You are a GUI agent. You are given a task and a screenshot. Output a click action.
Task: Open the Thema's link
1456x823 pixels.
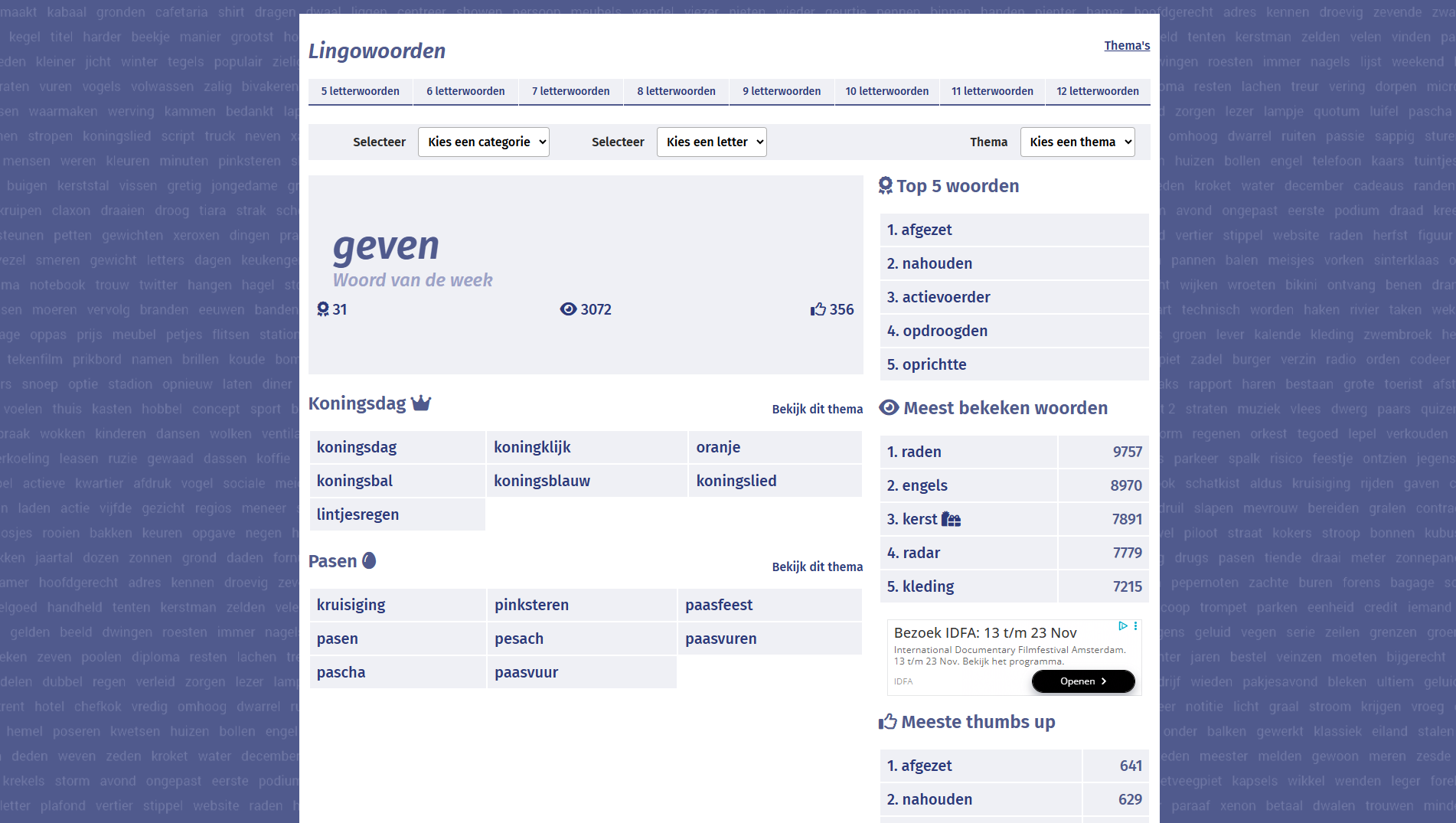click(x=1126, y=45)
